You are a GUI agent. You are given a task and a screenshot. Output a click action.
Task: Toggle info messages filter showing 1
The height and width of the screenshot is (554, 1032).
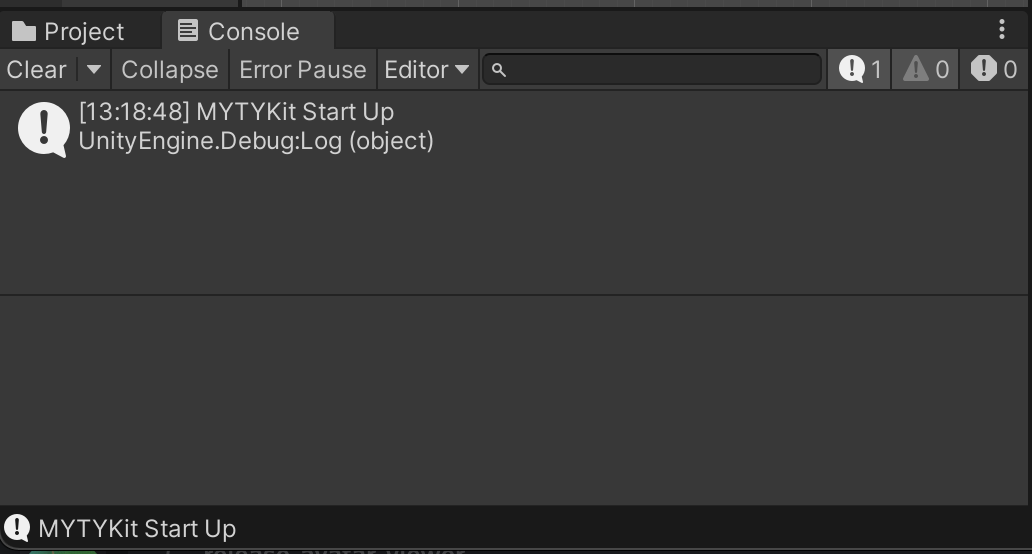point(859,69)
